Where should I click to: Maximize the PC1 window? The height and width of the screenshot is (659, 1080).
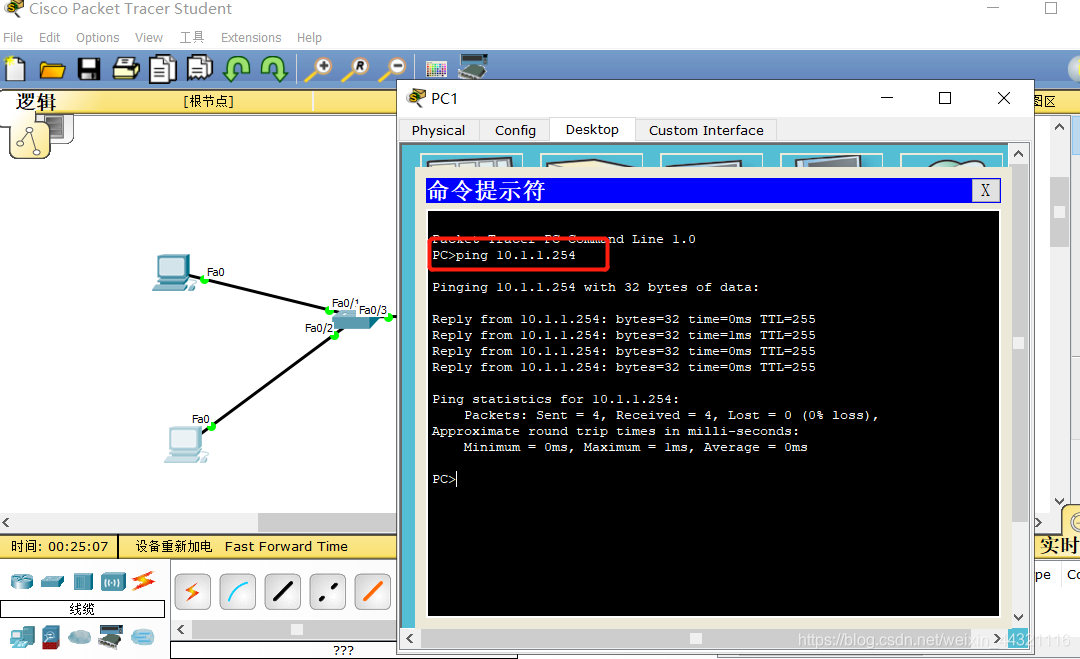pos(945,98)
